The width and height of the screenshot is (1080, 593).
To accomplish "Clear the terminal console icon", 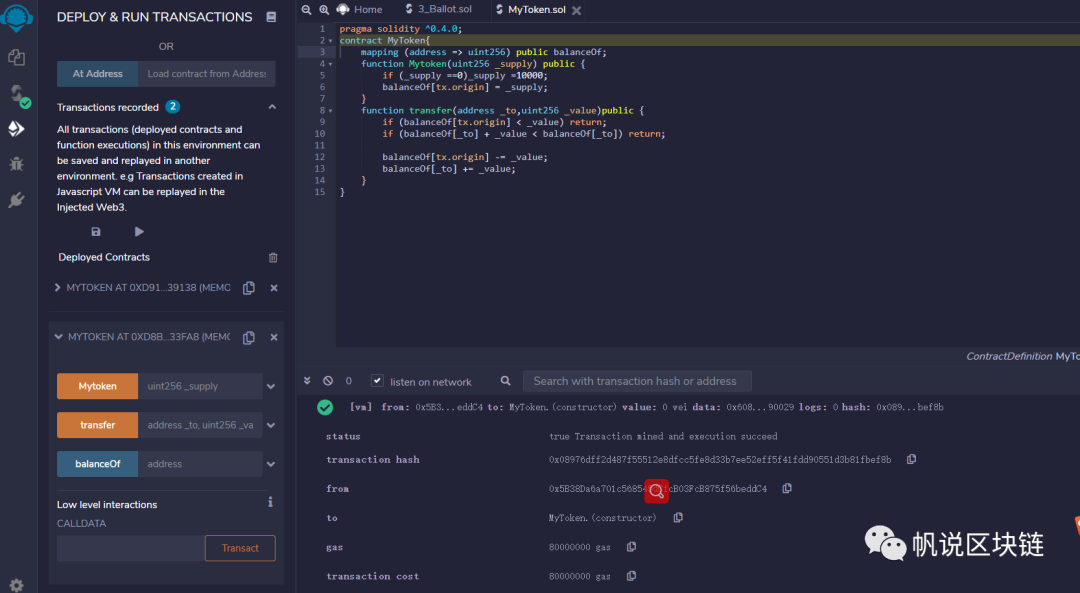I will point(328,380).
